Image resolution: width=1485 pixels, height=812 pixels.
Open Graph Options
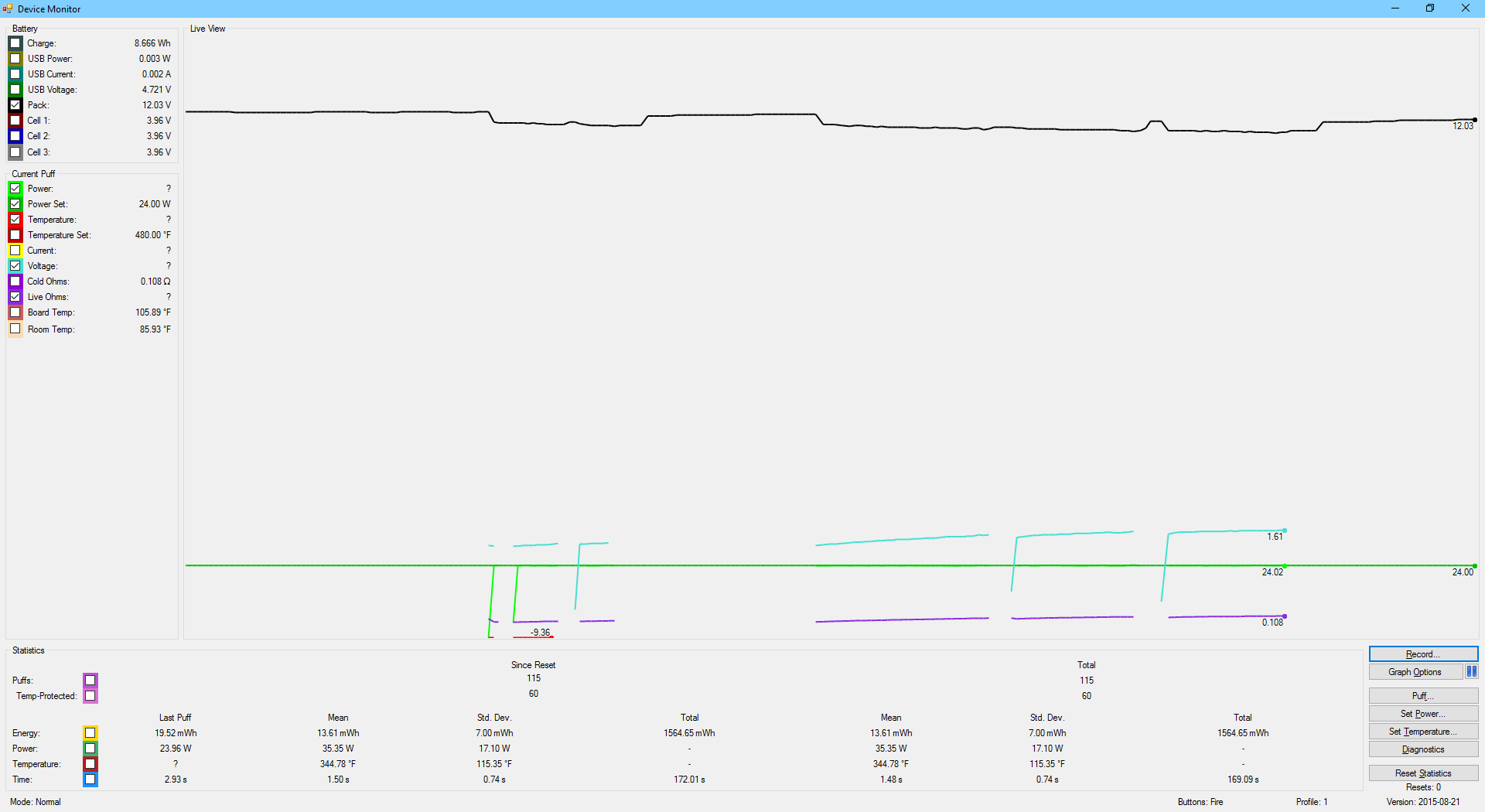click(1415, 672)
